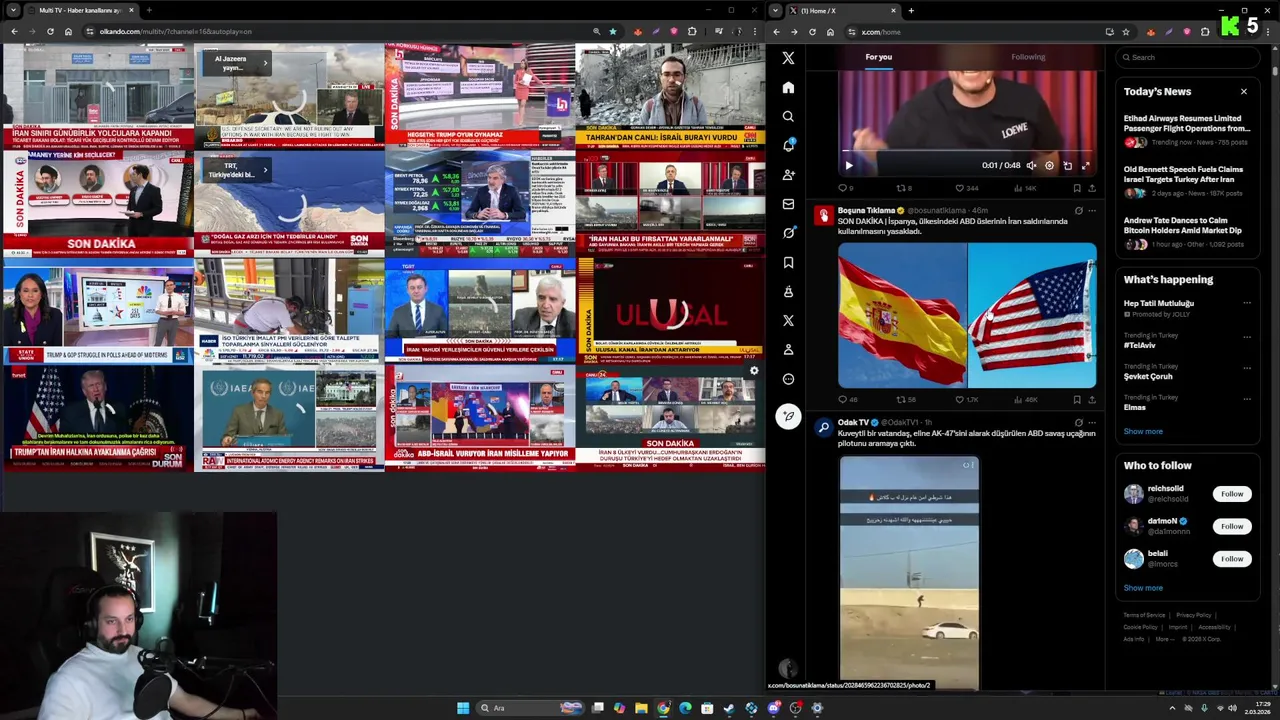Unmute the X video speaker
The height and width of the screenshot is (720, 1280).
point(1031,165)
